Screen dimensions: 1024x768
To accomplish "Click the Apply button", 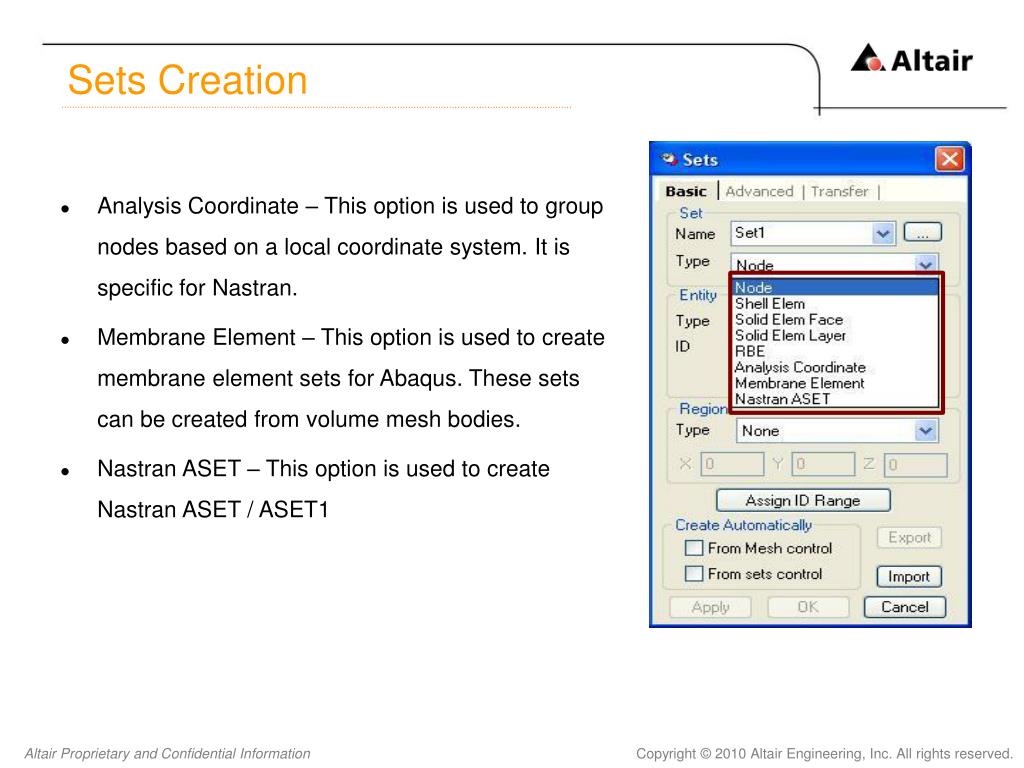I will 710,607.
